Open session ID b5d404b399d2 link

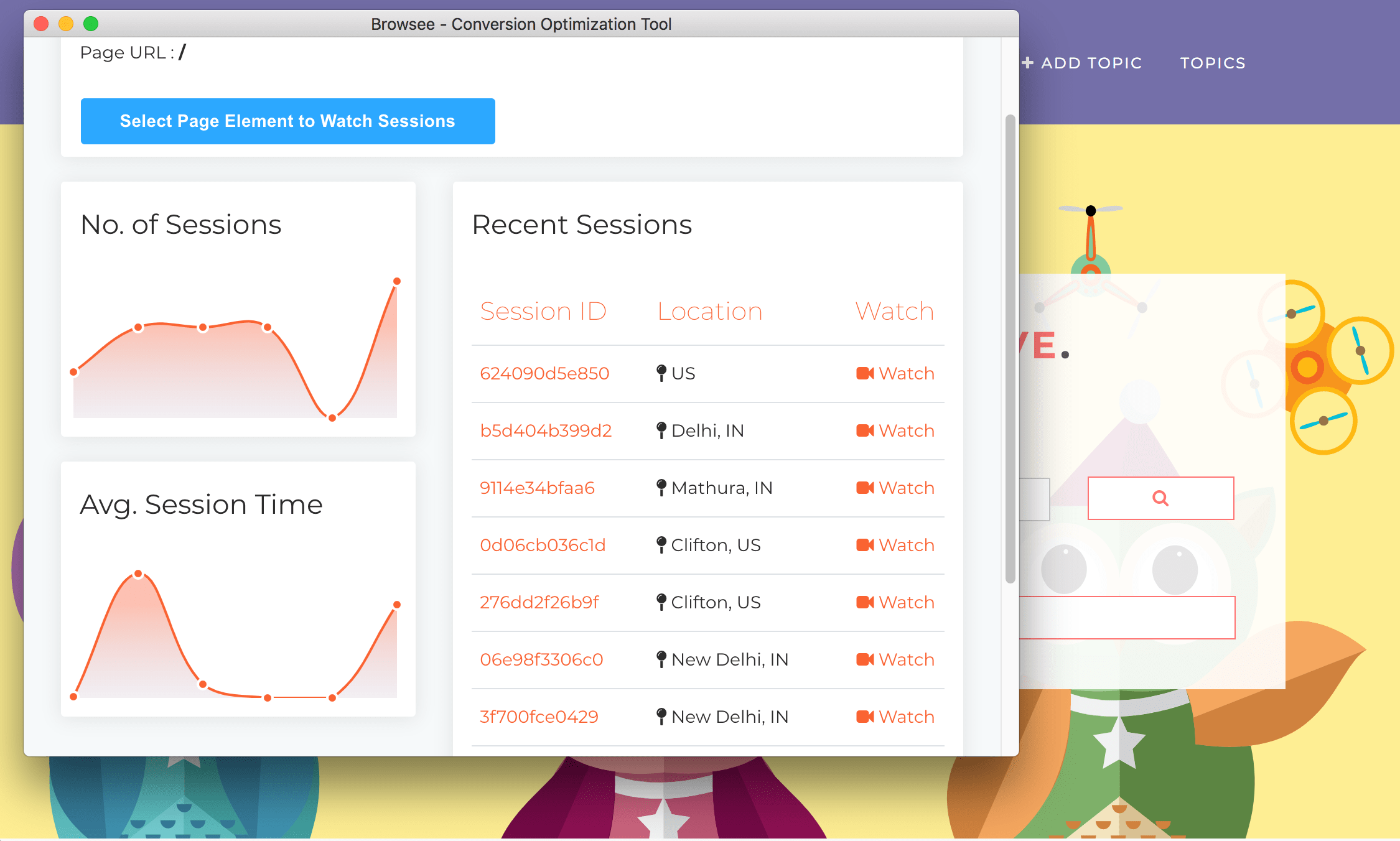point(545,430)
